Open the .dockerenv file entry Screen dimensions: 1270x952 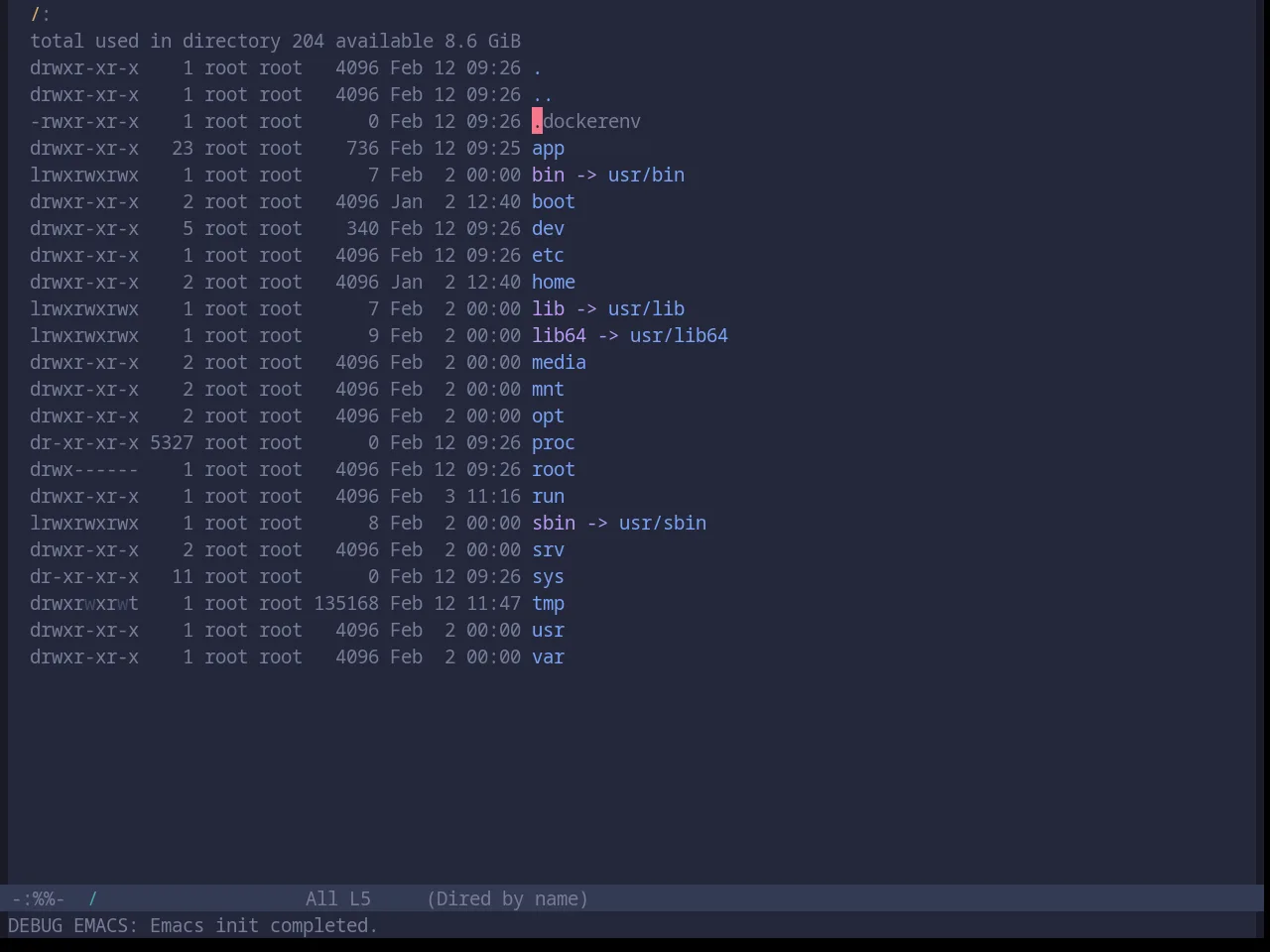pos(586,121)
